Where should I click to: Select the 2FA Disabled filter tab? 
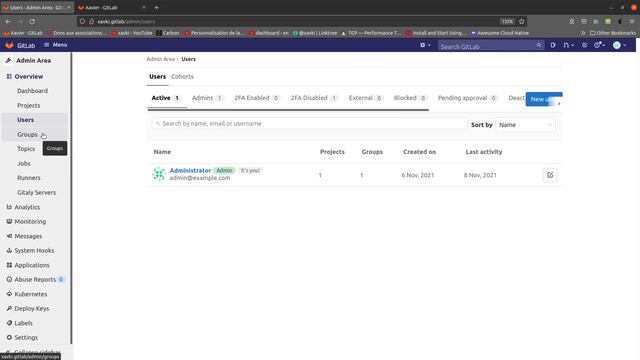tap(314, 98)
